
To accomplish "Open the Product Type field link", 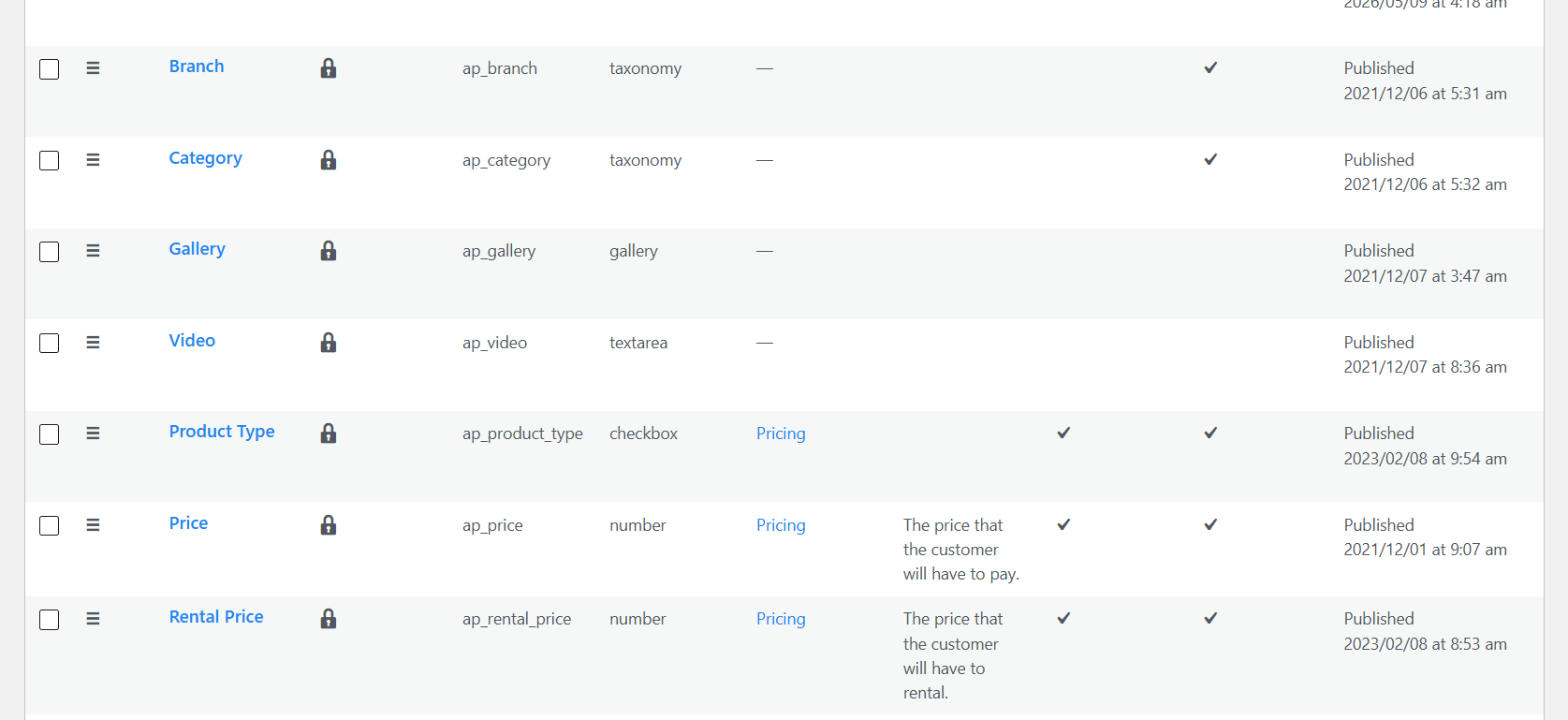I will (222, 432).
